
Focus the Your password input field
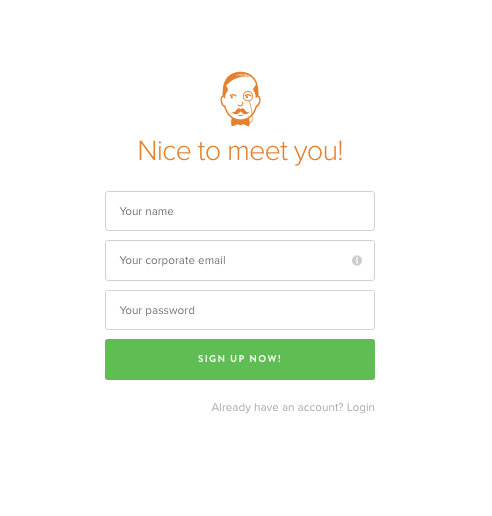240,310
